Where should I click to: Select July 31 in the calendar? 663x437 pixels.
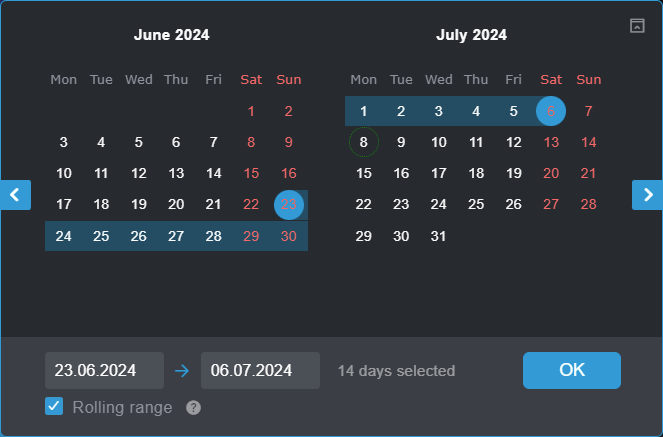(x=439, y=236)
